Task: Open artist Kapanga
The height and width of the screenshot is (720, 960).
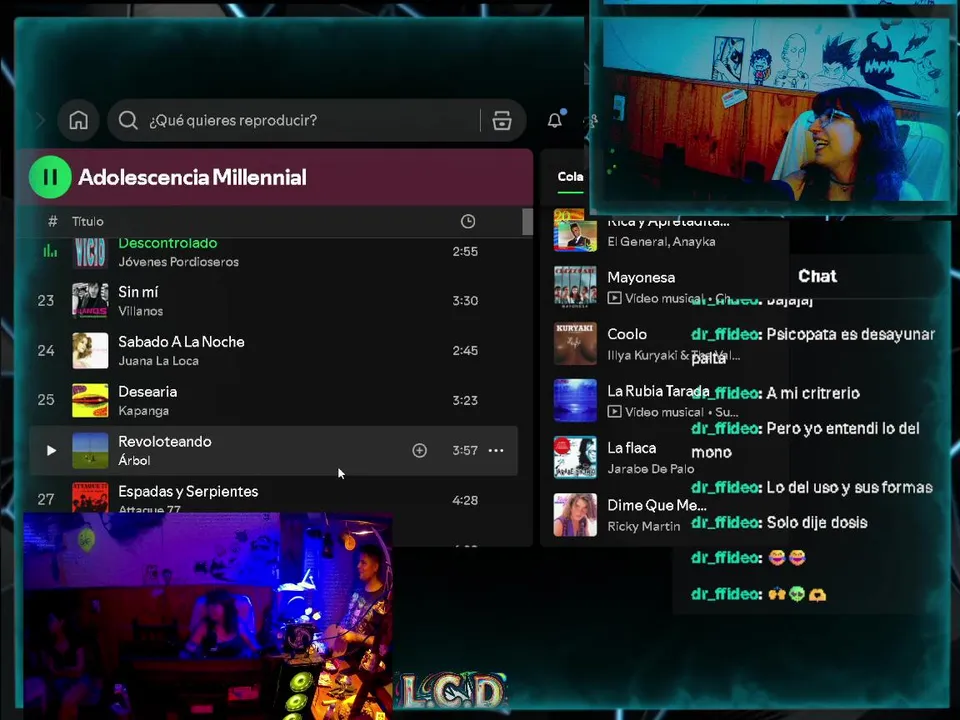Action: point(143,411)
